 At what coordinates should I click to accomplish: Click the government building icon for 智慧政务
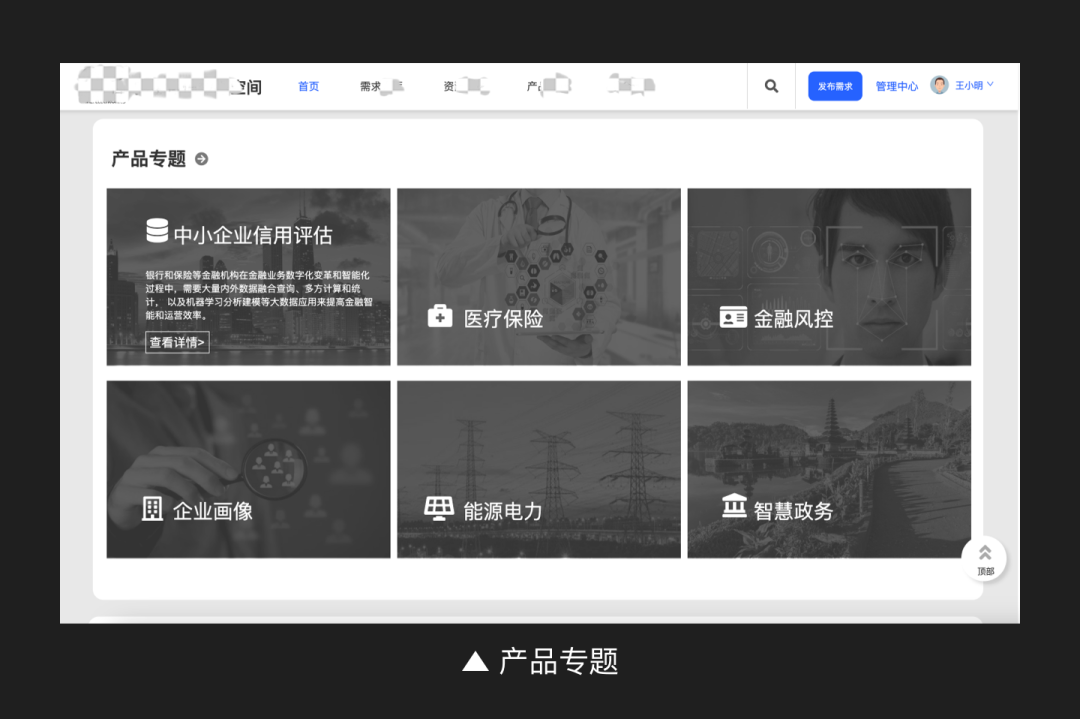click(x=734, y=507)
